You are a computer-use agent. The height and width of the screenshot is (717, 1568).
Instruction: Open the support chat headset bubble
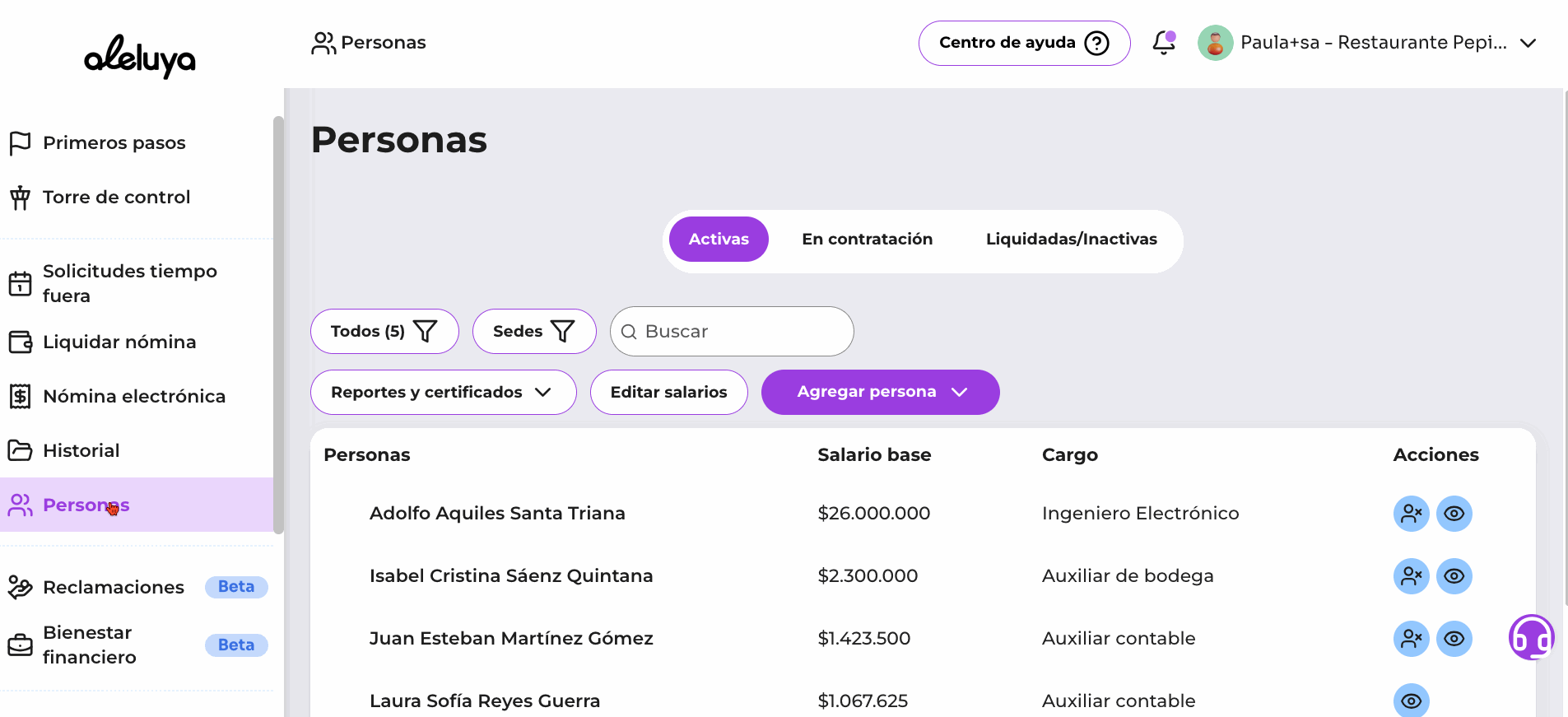pyautogui.click(x=1531, y=637)
